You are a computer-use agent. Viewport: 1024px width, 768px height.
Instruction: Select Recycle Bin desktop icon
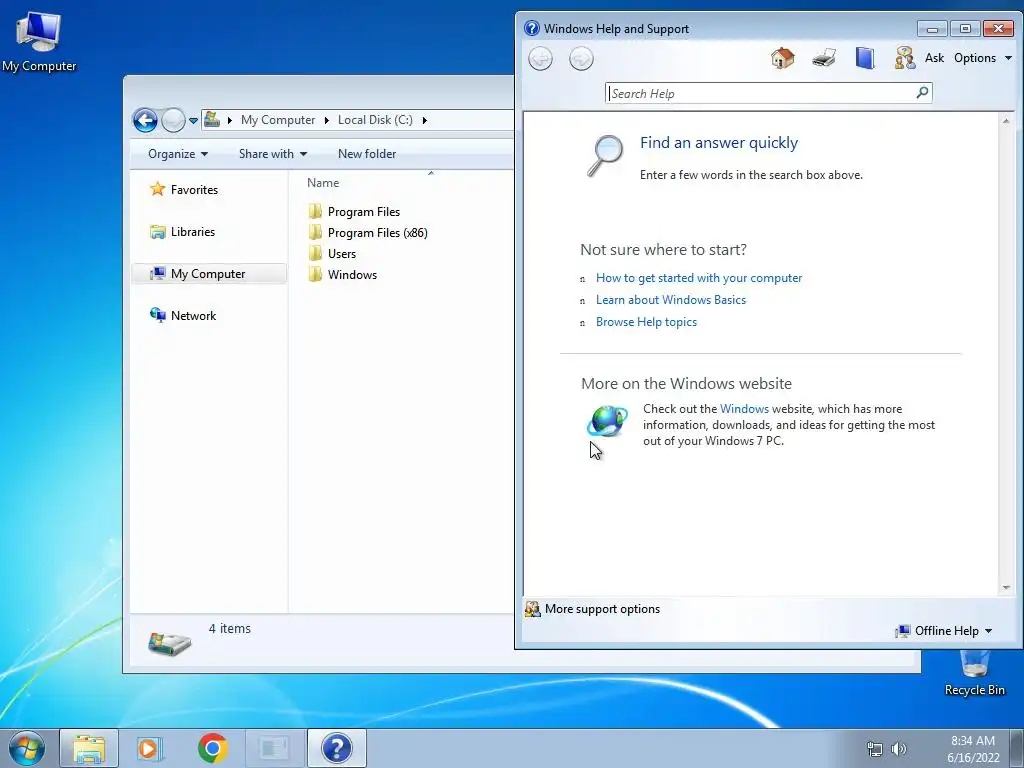point(974,673)
